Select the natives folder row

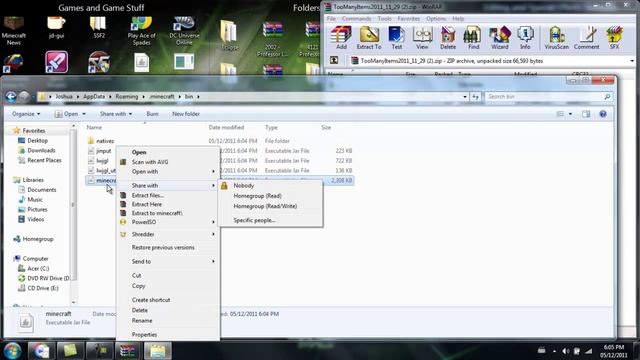pos(220,141)
